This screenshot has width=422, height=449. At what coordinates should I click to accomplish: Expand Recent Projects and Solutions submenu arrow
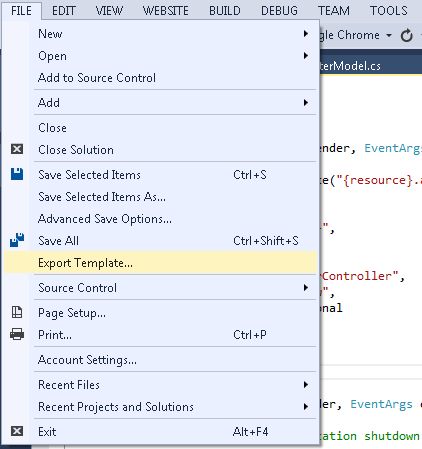tap(306, 407)
